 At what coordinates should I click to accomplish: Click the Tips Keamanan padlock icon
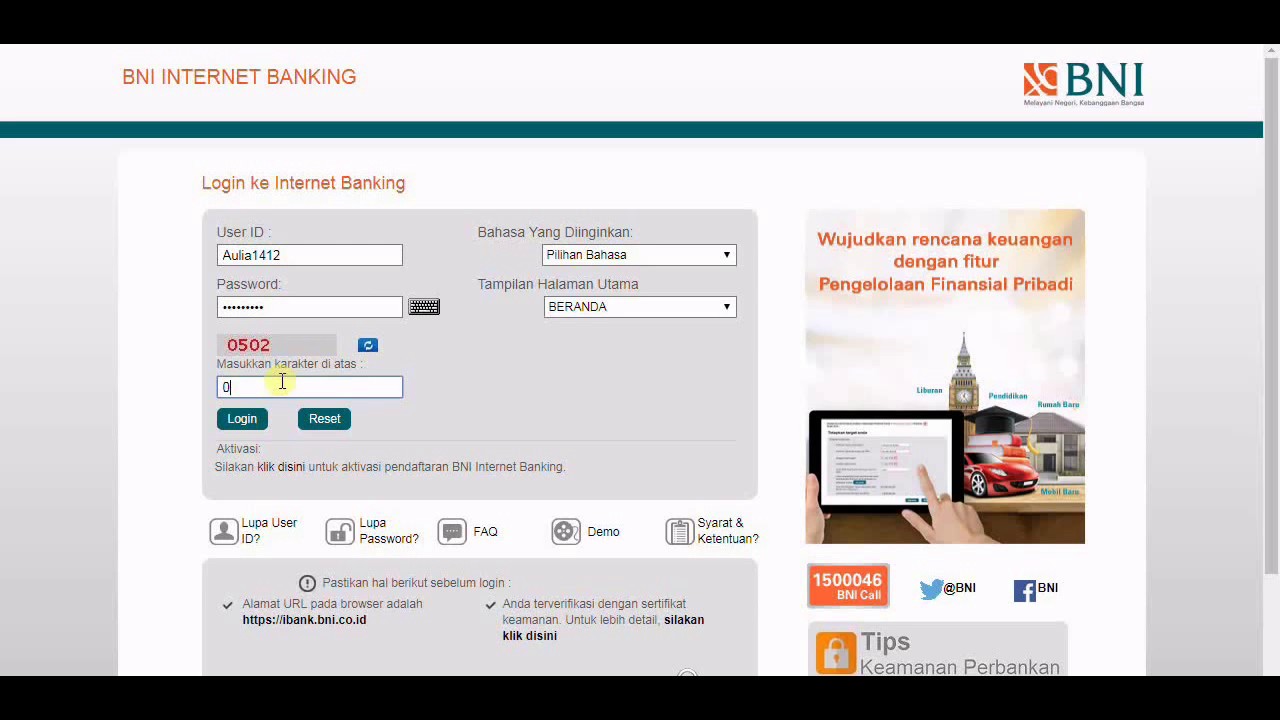click(836, 653)
